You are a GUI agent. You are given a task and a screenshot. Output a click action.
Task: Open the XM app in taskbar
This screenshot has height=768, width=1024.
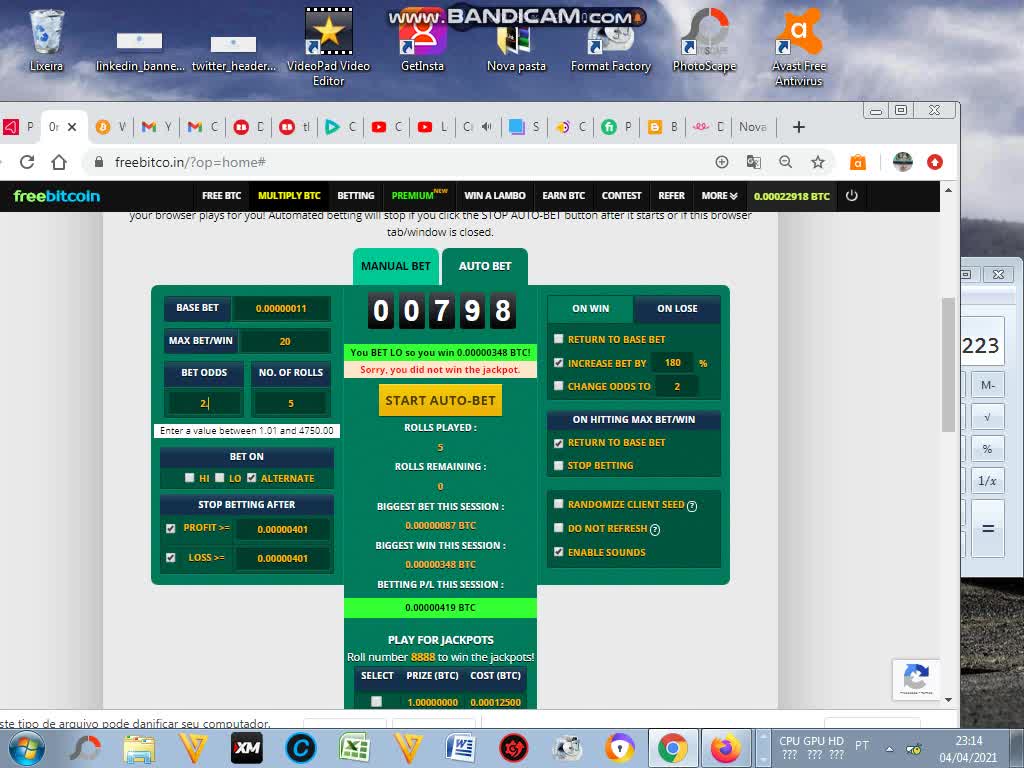coord(247,748)
